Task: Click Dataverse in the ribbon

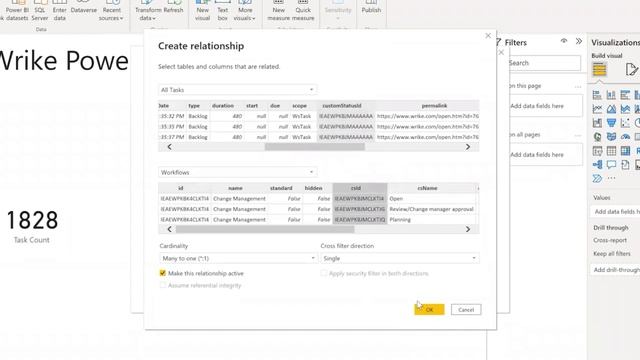Action: [84, 10]
